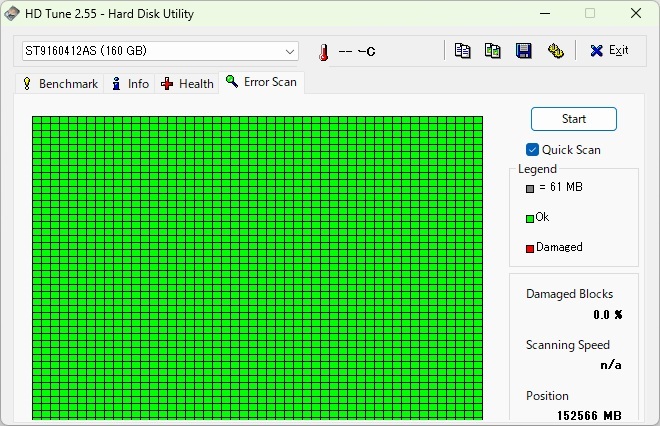Viewport: 660px width, 426px height.
Task: Click the temperature readout -- °C
Action: (x=357, y=51)
